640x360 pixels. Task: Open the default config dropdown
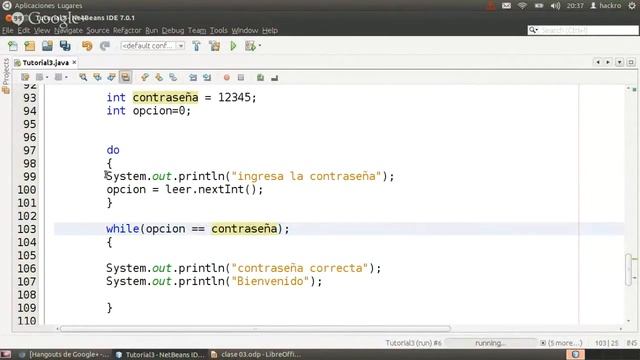(153, 46)
